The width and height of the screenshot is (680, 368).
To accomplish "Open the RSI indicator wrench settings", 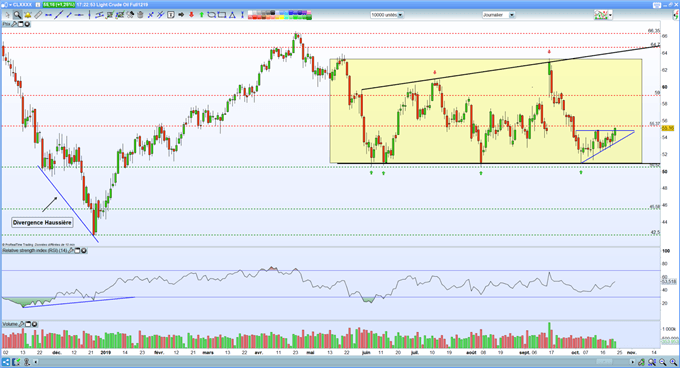I will tap(72, 251).
